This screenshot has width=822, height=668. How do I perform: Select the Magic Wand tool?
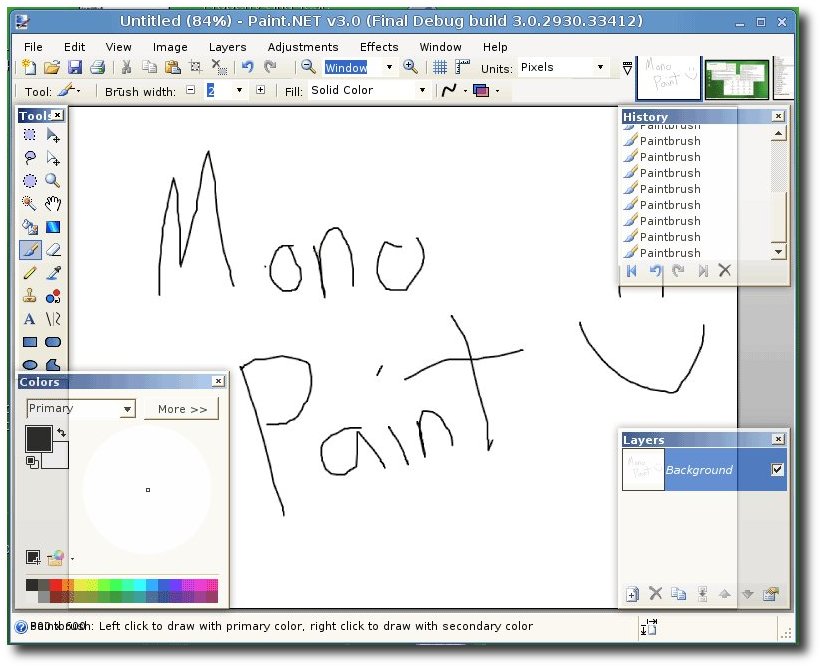point(29,203)
